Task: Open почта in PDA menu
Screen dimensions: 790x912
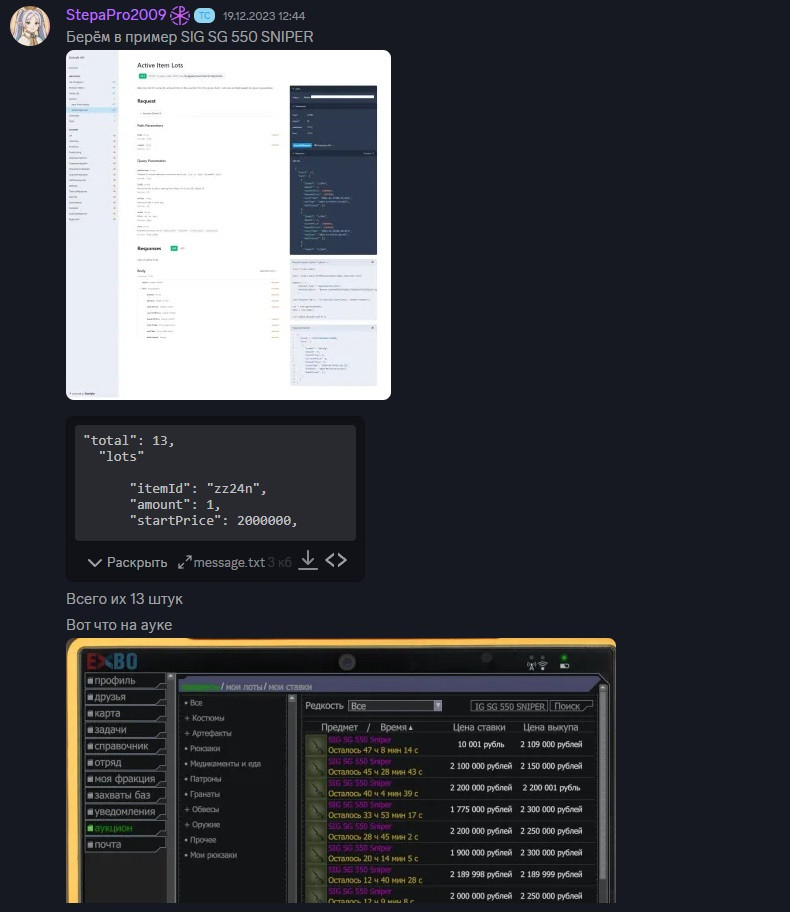Action: coord(125,845)
